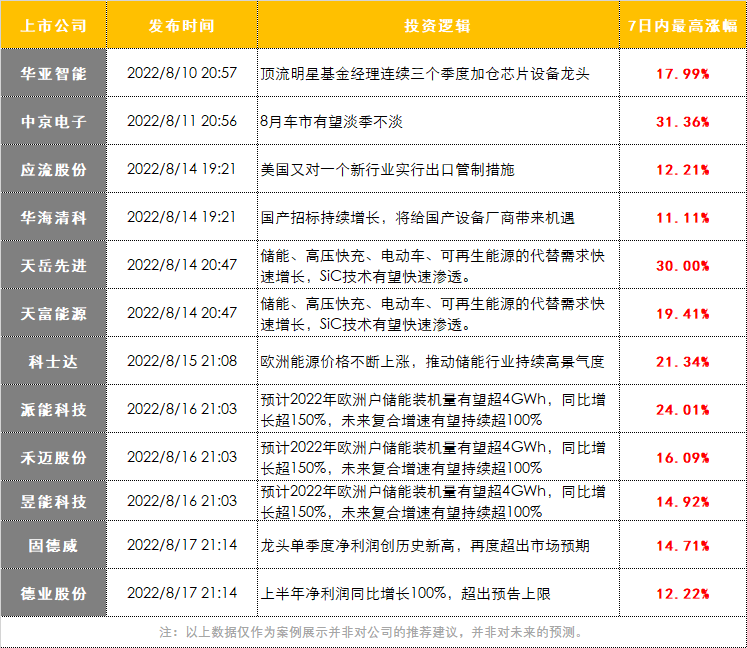Viewport: 747px width, 648px height.
Task: Select the 科士达 company cell
Action: 53,361
